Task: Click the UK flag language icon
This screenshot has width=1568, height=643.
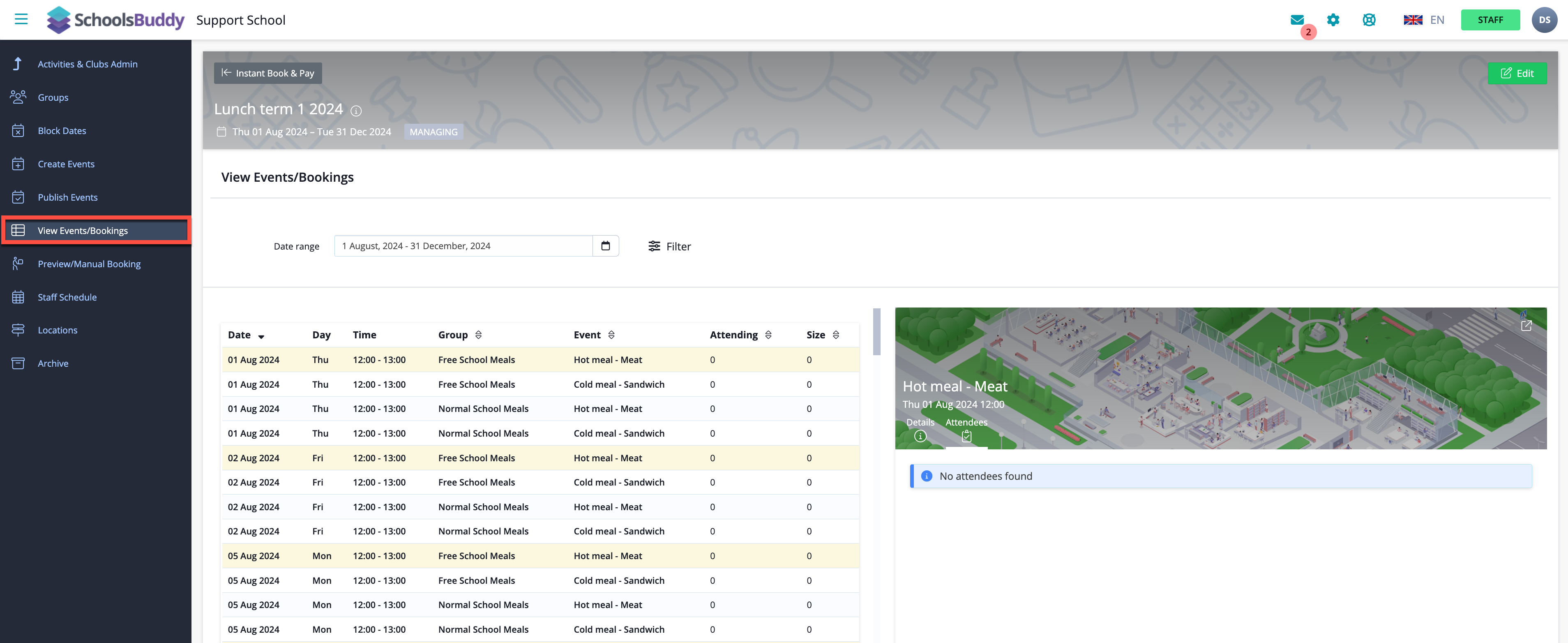Action: click(1413, 20)
